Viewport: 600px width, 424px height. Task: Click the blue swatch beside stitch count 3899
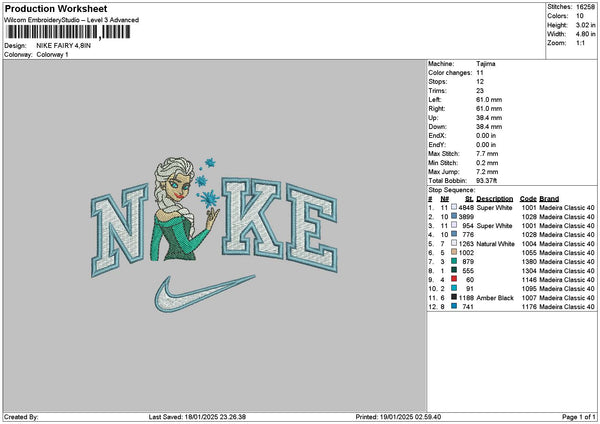[454, 217]
